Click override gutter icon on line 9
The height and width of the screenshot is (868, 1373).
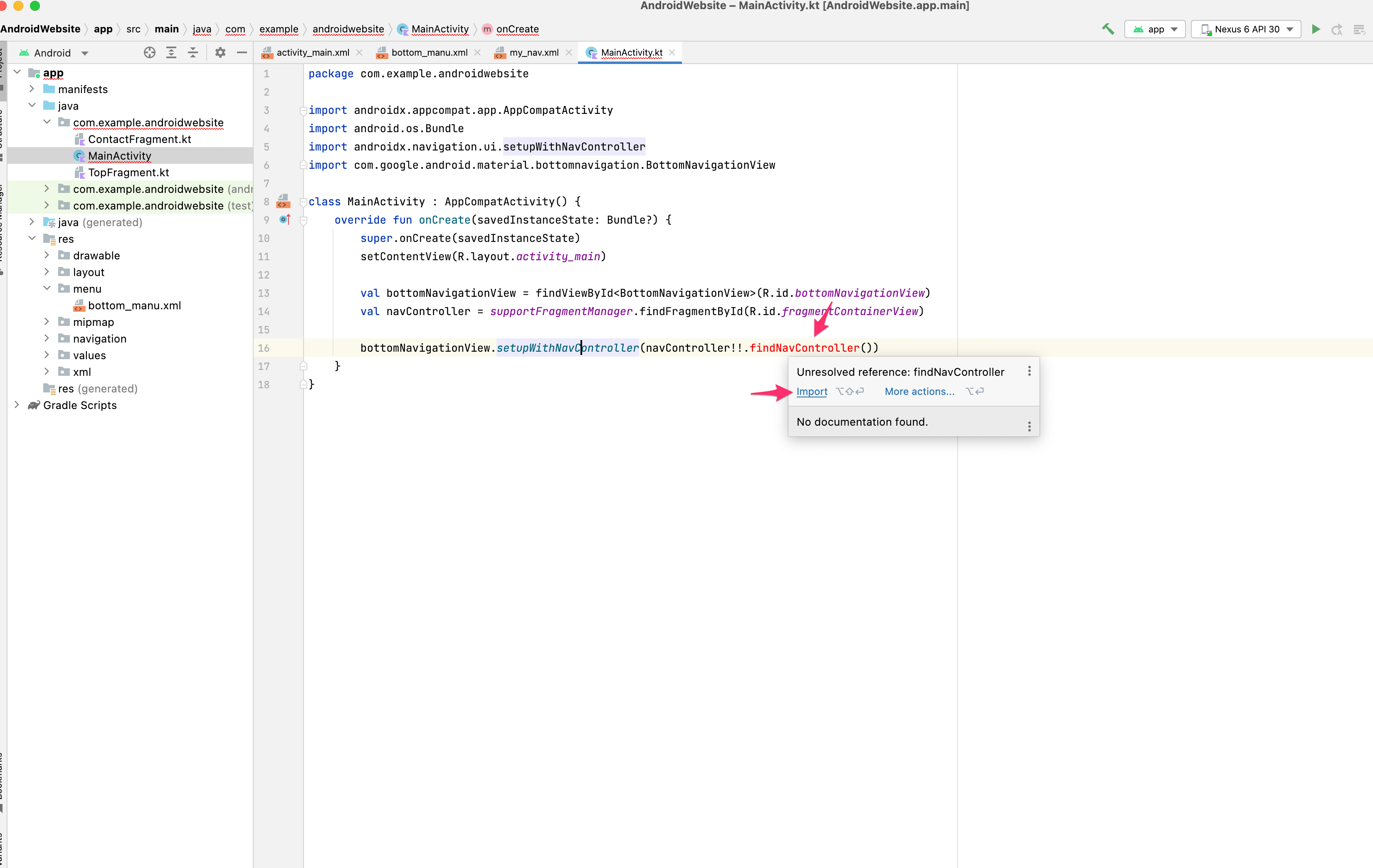pos(285,219)
